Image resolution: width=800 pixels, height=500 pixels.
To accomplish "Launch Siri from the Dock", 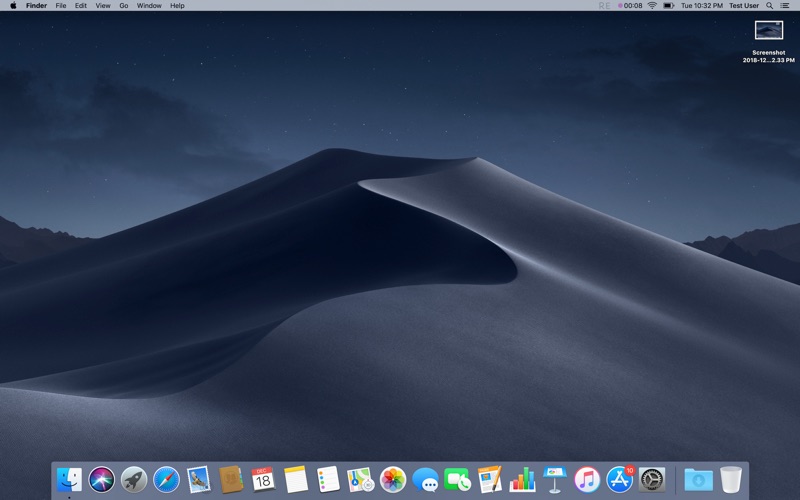I will tap(102, 480).
